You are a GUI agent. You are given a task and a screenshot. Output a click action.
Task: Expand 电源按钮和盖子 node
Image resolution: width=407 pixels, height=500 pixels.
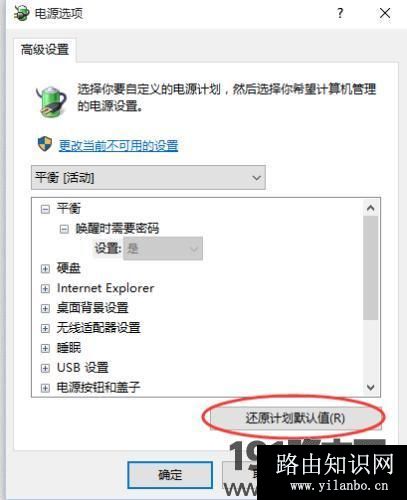point(45,388)
